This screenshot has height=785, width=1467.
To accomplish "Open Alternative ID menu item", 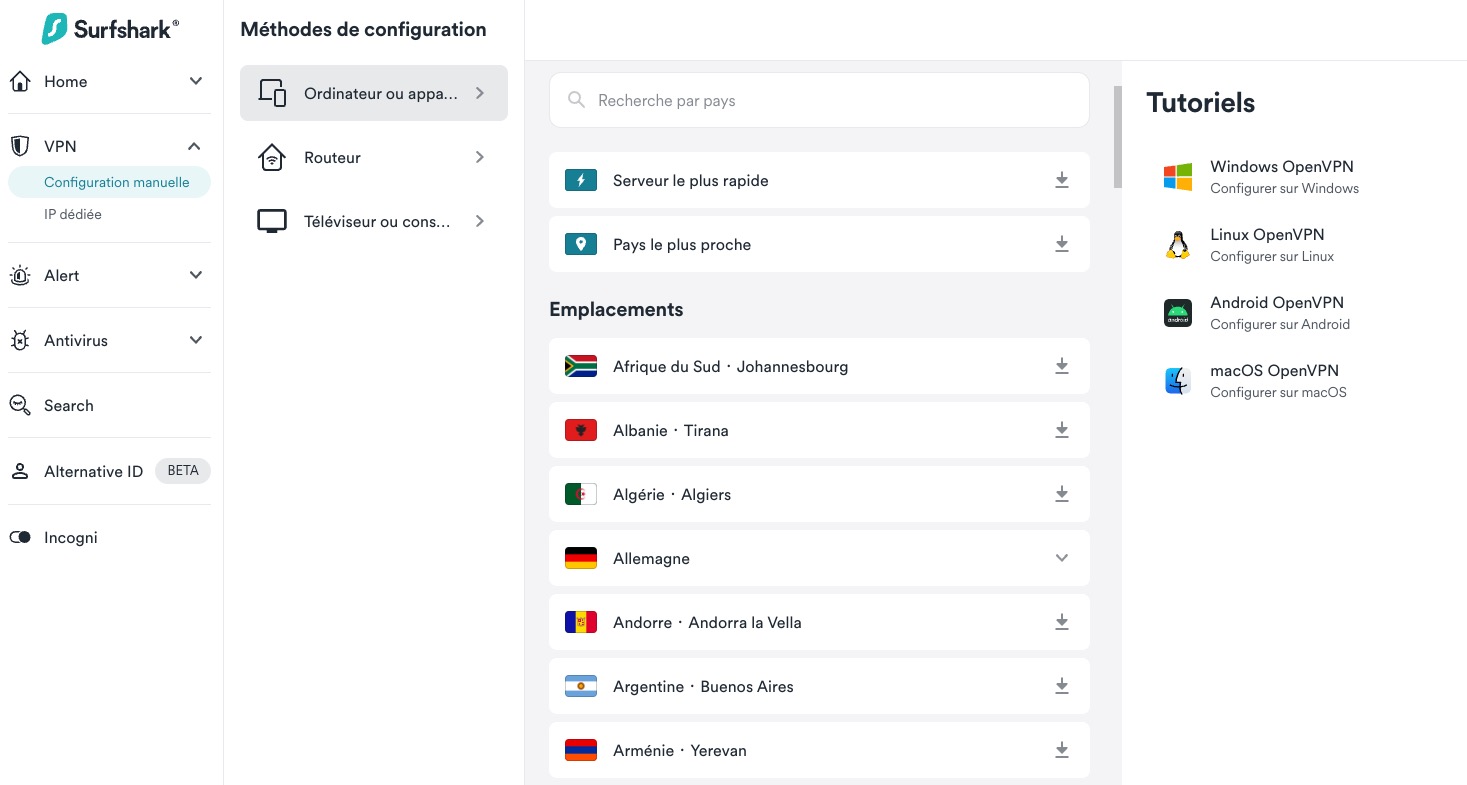I will point(94,471).
